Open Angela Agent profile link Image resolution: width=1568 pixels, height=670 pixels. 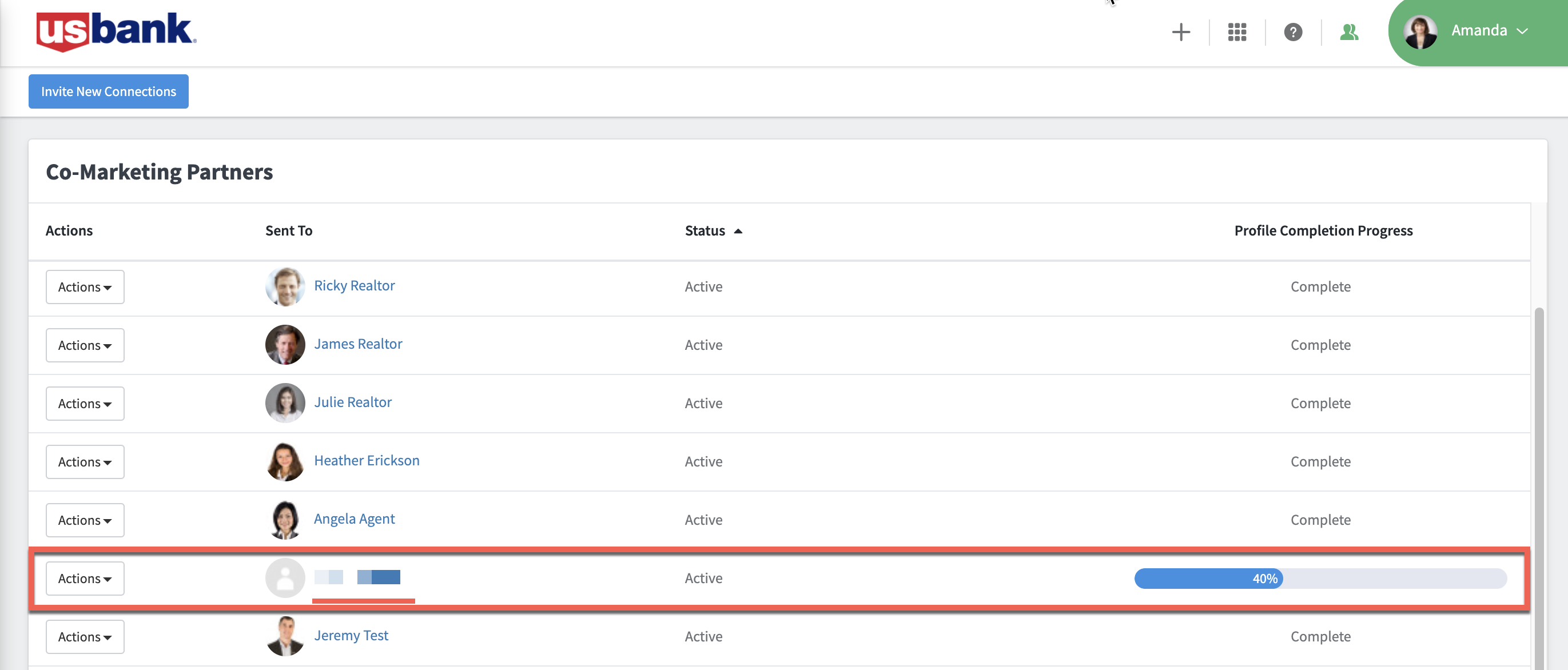(x=355, y=519)
